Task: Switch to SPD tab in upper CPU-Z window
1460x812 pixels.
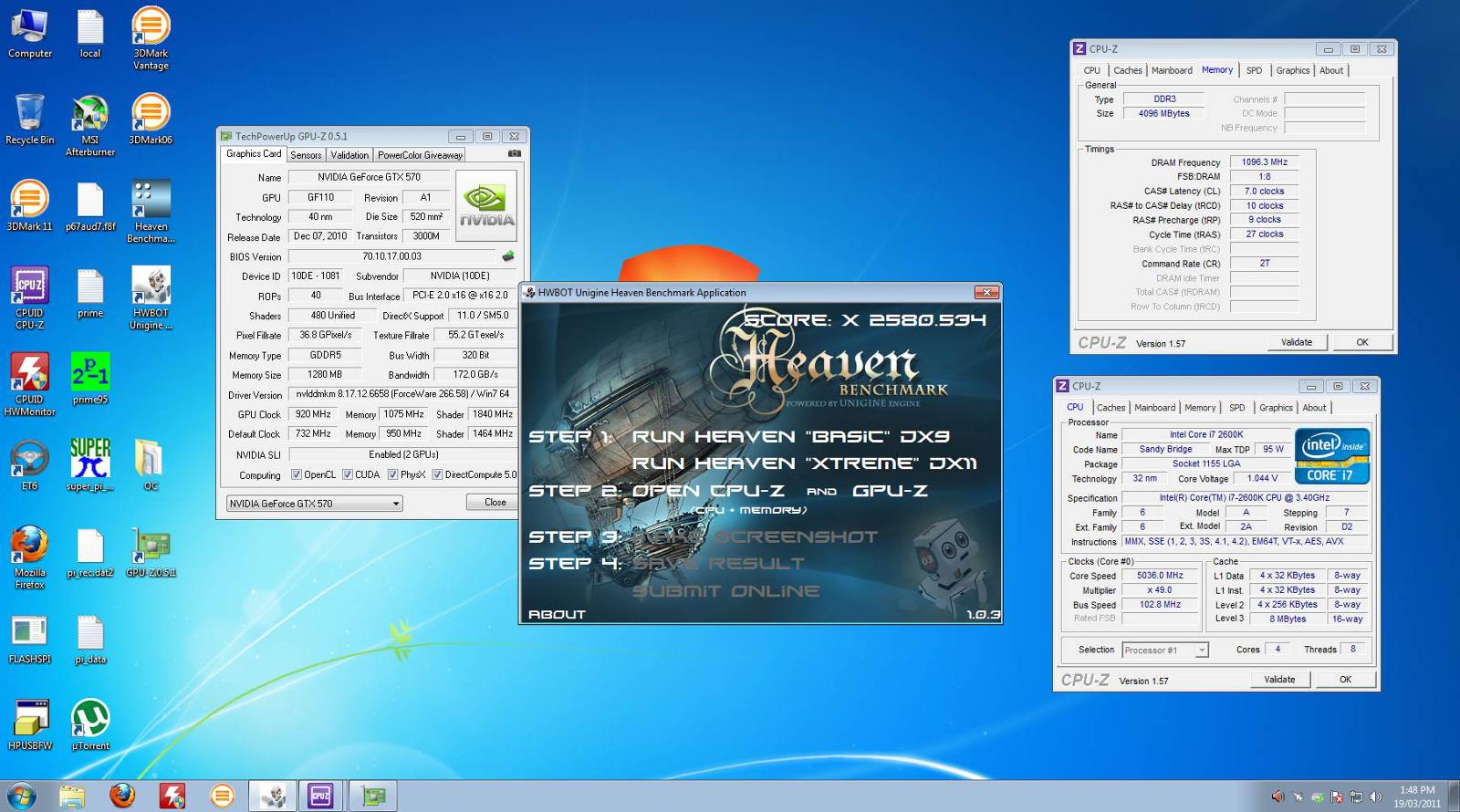Action: pos(1254,70)
